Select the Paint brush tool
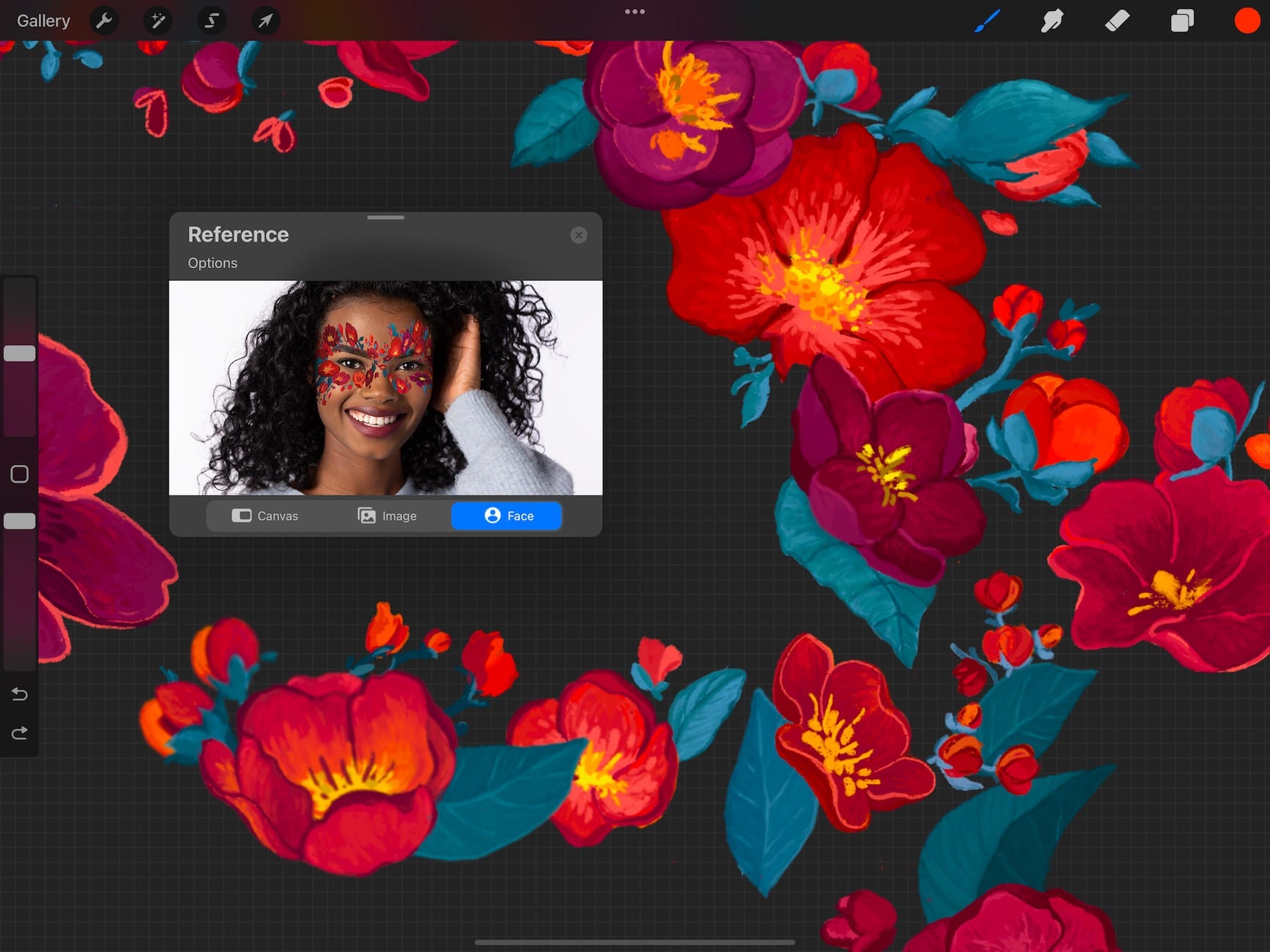 coord(987,21)
